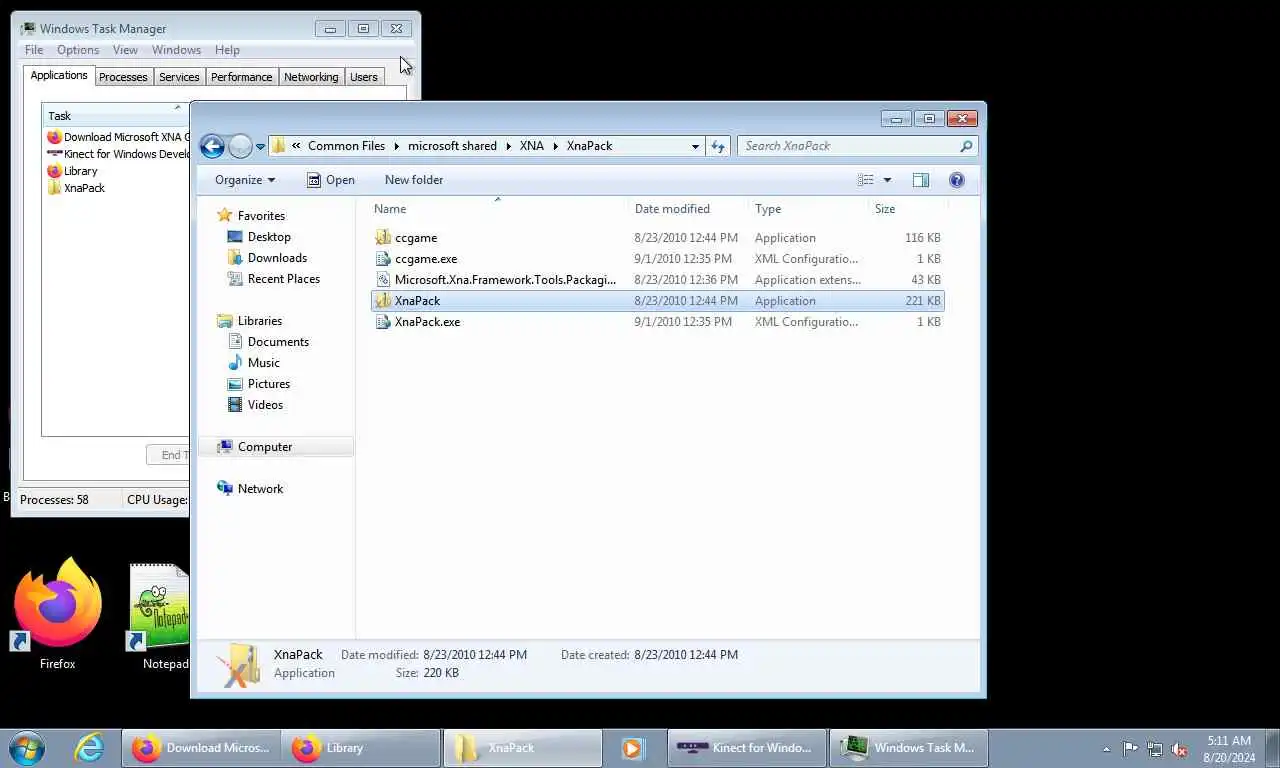1280x768 pixels.
Task: Open the Music library
Action: pos(264,363)
